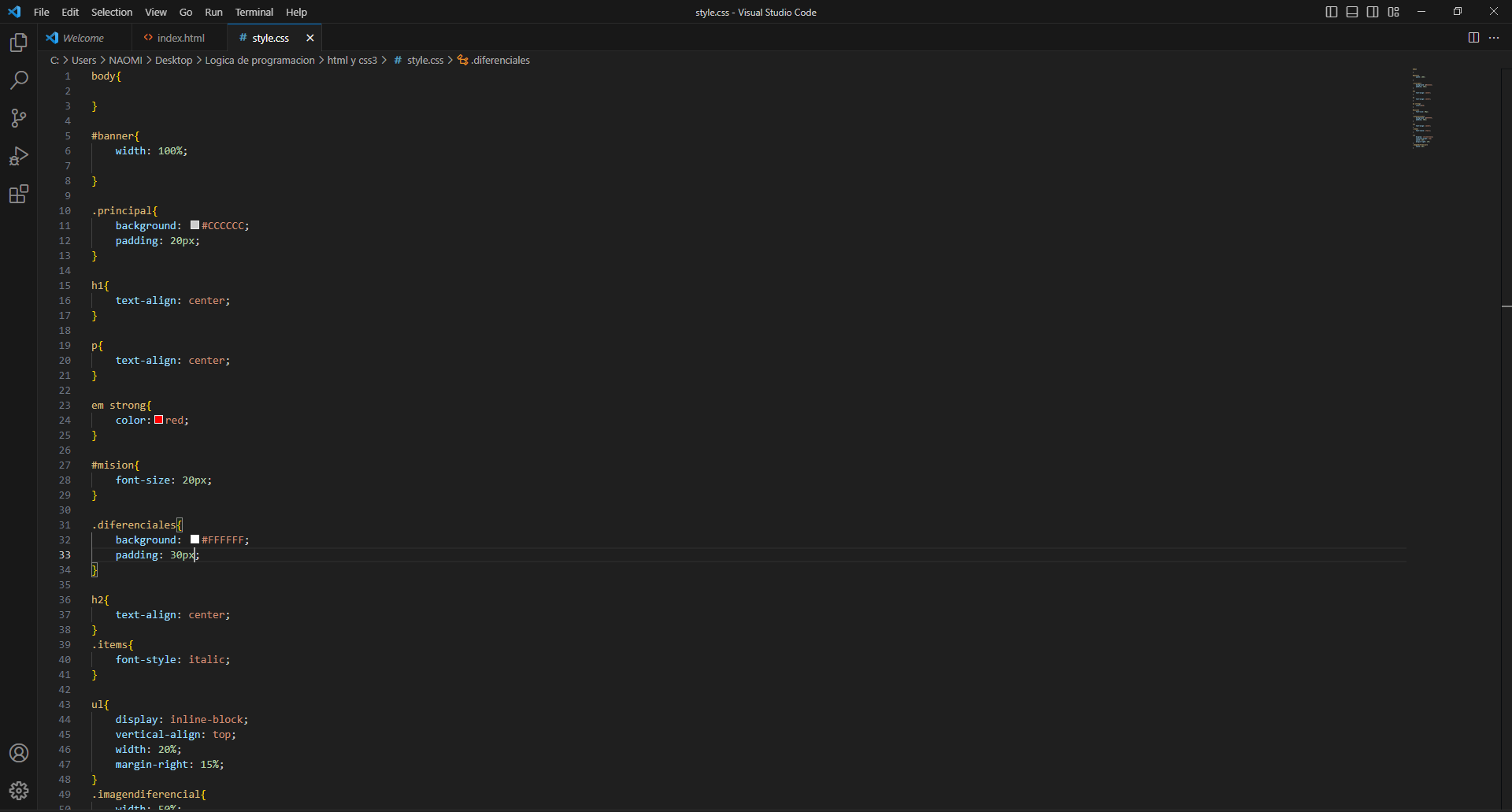Click the html y css3 breadcrumb

pyautogui.click(x=352, y=60)
